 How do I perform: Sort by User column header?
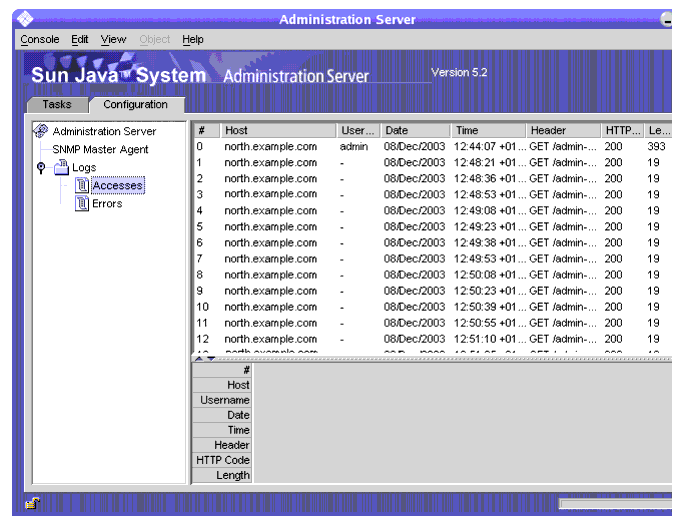[358, 130]
